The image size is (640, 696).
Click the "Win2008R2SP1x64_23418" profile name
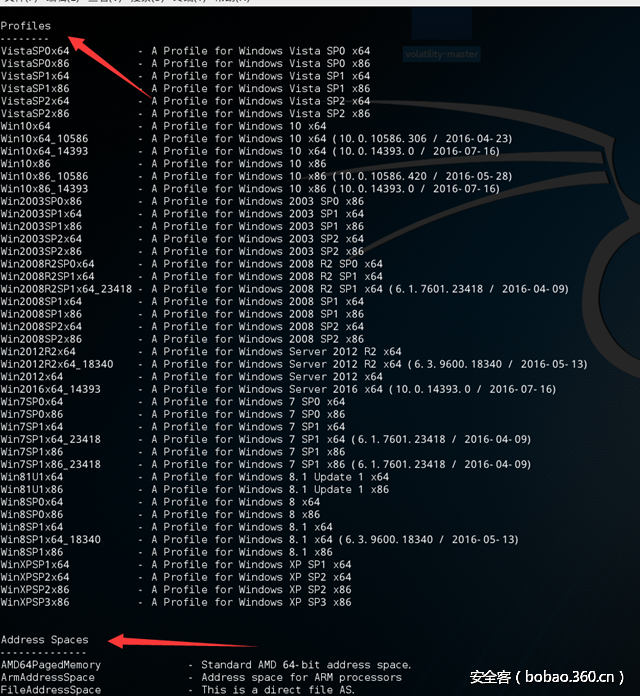point(66,289)
